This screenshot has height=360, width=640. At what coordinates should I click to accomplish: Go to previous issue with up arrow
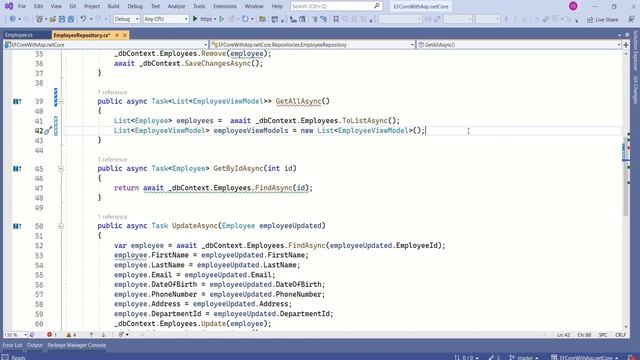(91, 335)
